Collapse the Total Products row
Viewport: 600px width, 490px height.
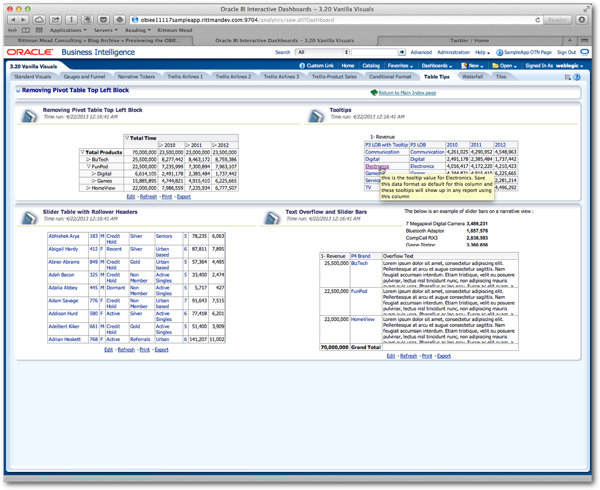click(82, 152)
